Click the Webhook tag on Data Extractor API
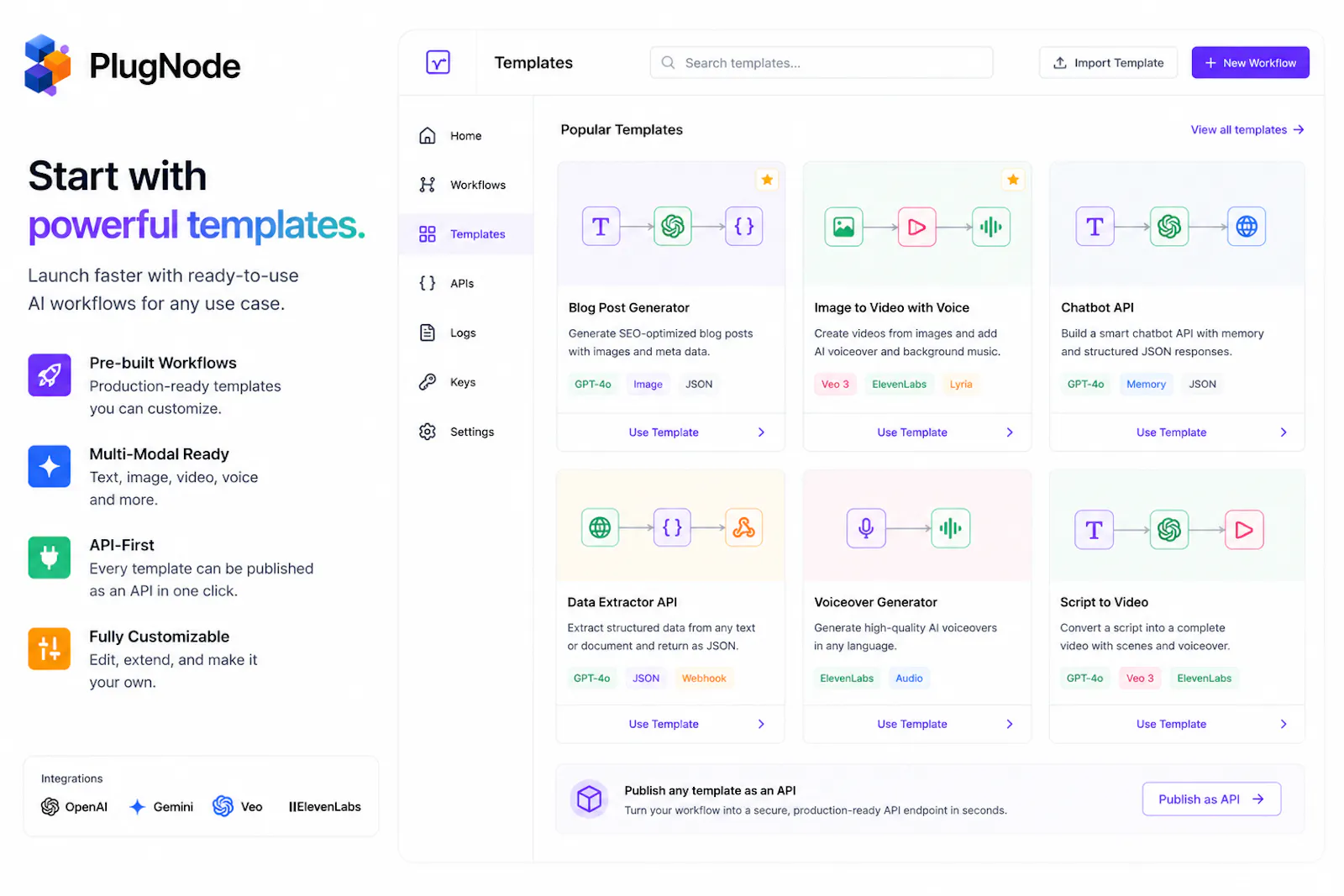1344x896 pixels. [x=704, y=678]
